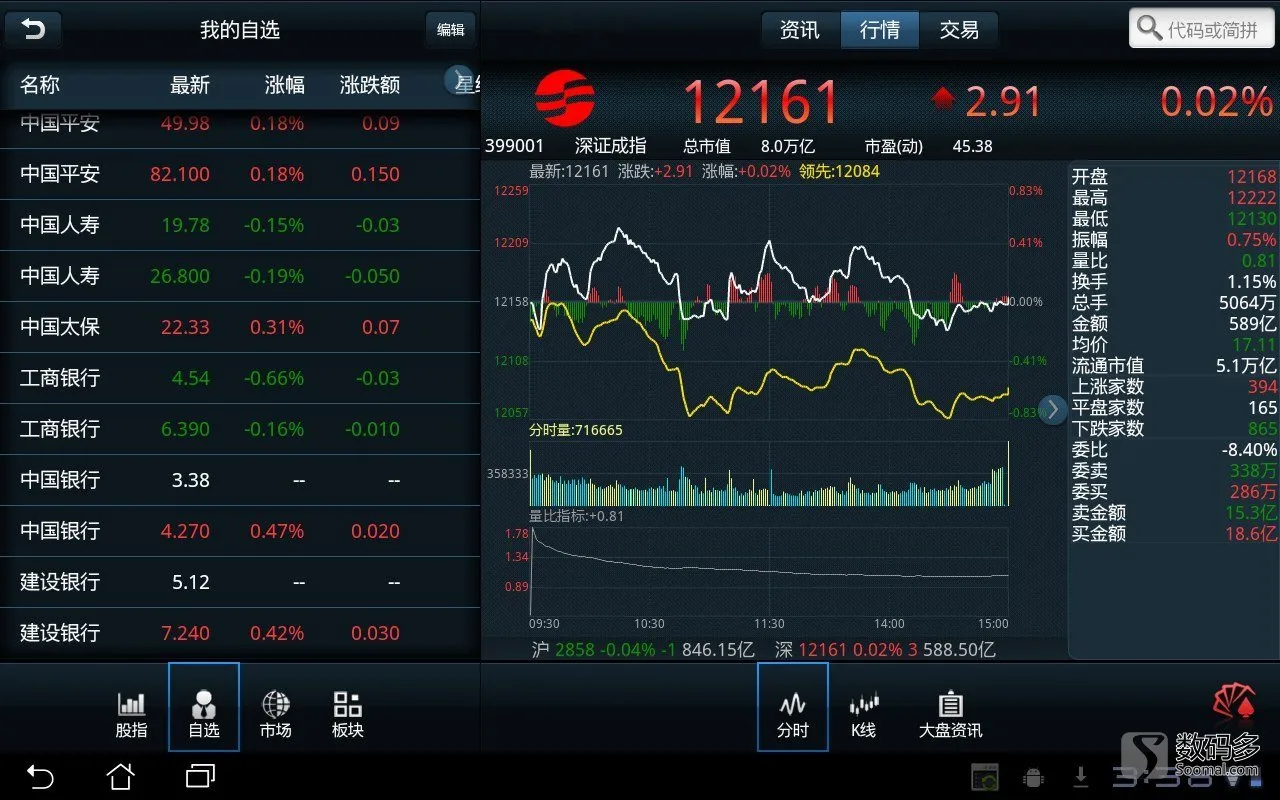This screenshot has width=1280, height=800.
Task: Tap the Android system back button
Action: (39, 776)
